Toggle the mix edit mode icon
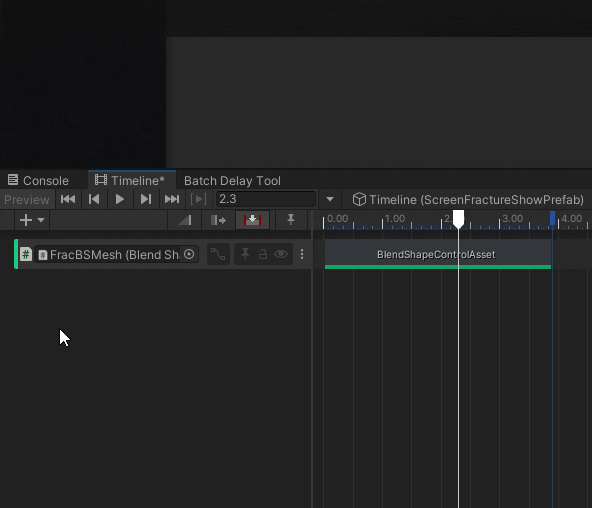Image resolution: width=592 pixels, height=508 pixels. 185,220
